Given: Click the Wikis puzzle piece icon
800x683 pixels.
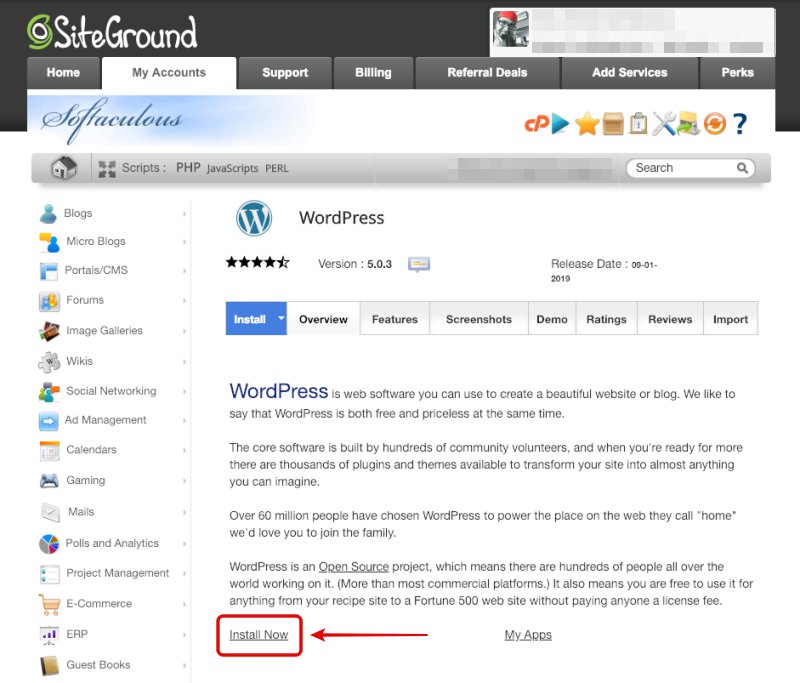Looking at the screenshot, I should (x=49, y=362).
